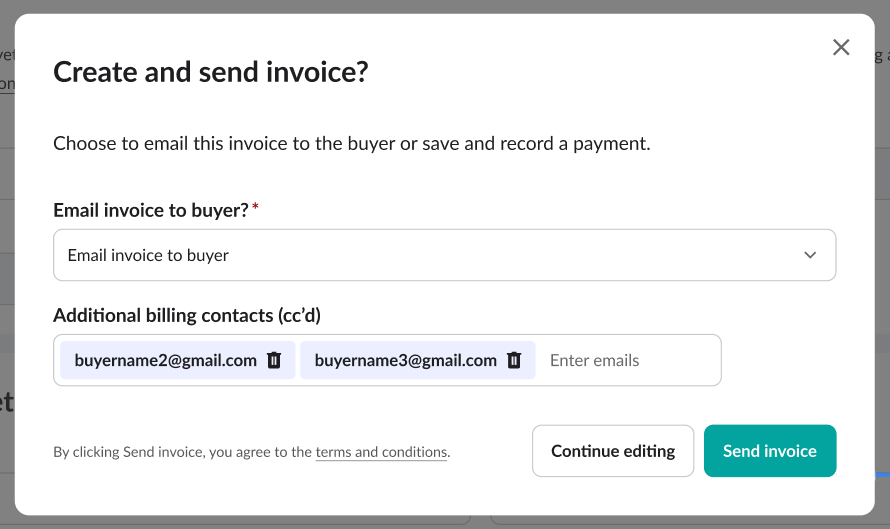The width and height of the screenshot is (890, 529).
Task: Click the selected Email invoice to buyer value text
Action: 148,255
